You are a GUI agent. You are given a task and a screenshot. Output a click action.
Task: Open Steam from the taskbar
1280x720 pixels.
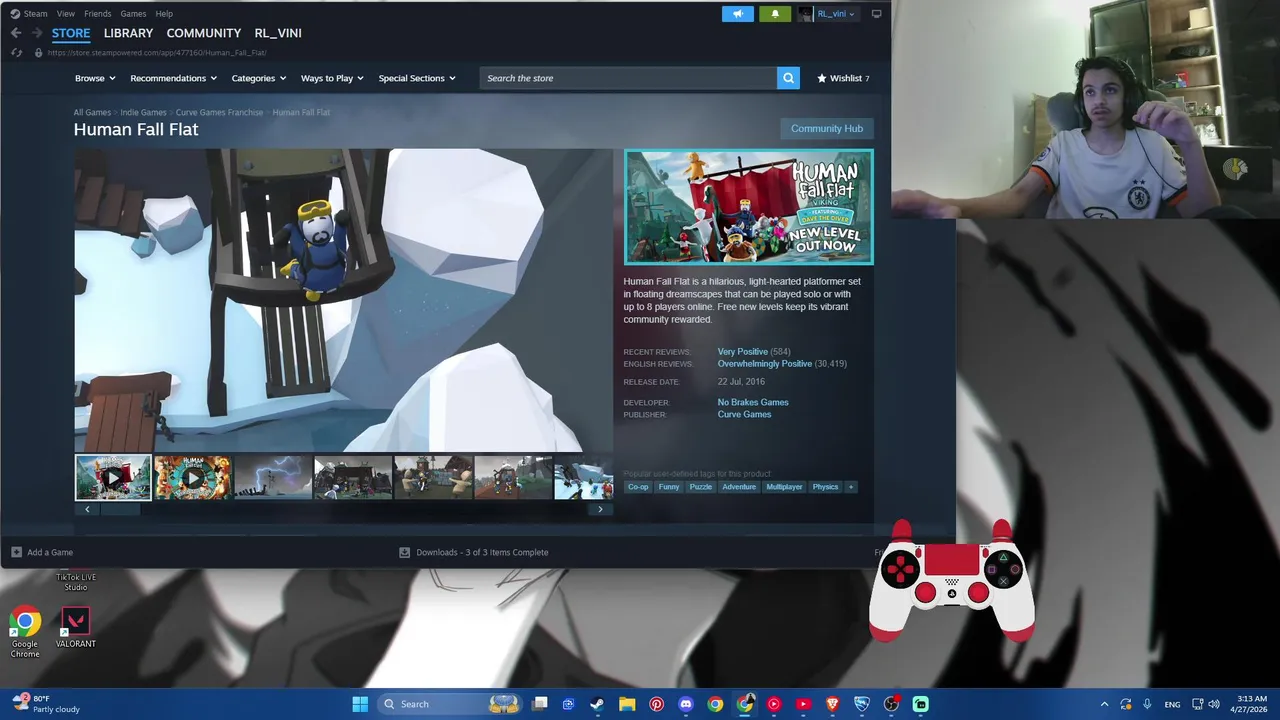[597, 704]
